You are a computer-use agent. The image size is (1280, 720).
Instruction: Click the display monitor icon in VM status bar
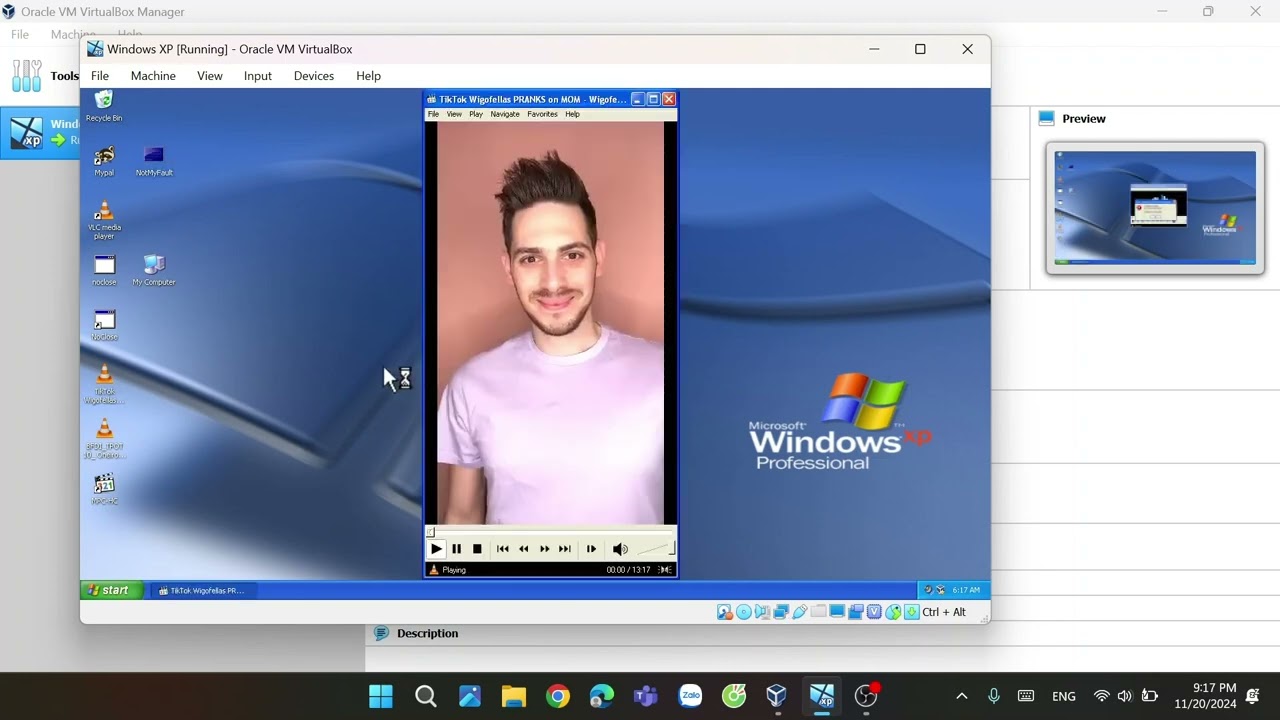[837, 612]
